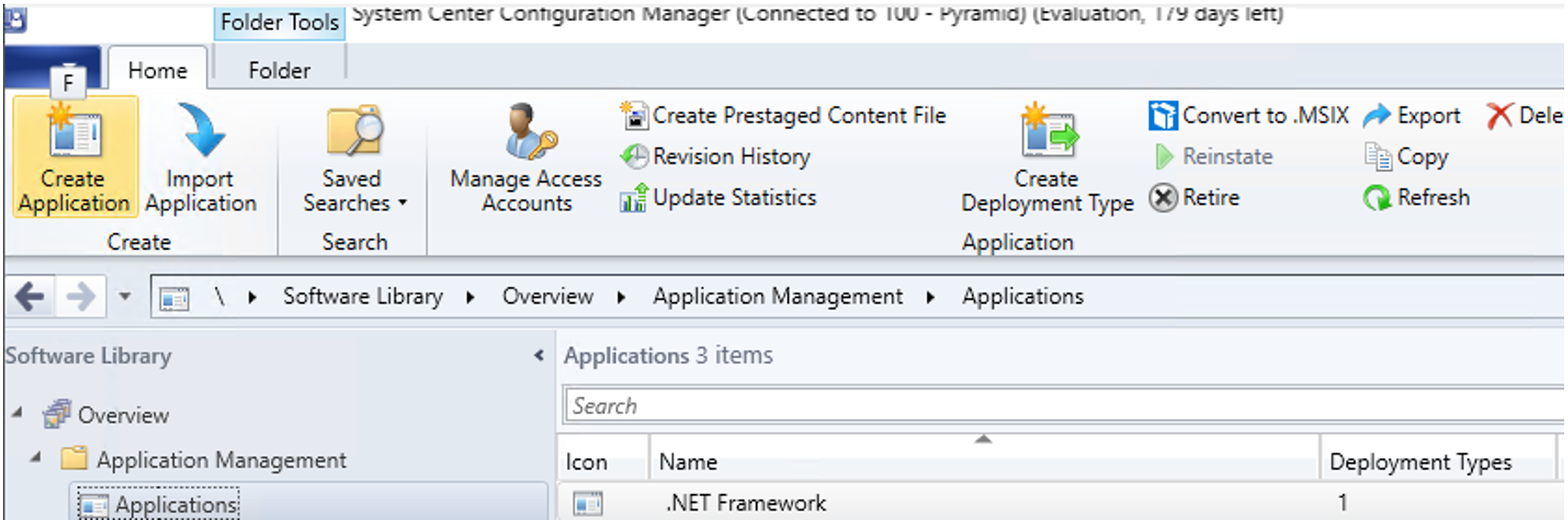Click the Forward navigation arrow

tap(80, 296)
